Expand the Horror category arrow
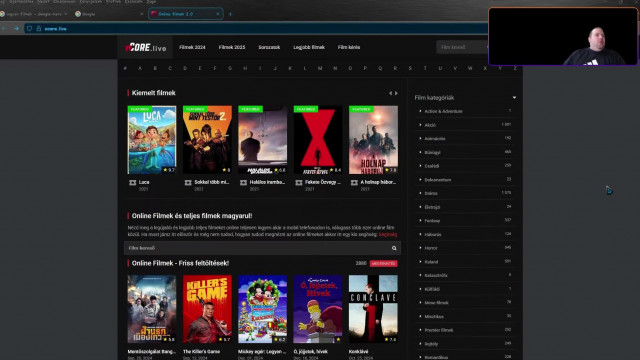Viewport: 640px width, 360px height. click(x=420, y=248)
